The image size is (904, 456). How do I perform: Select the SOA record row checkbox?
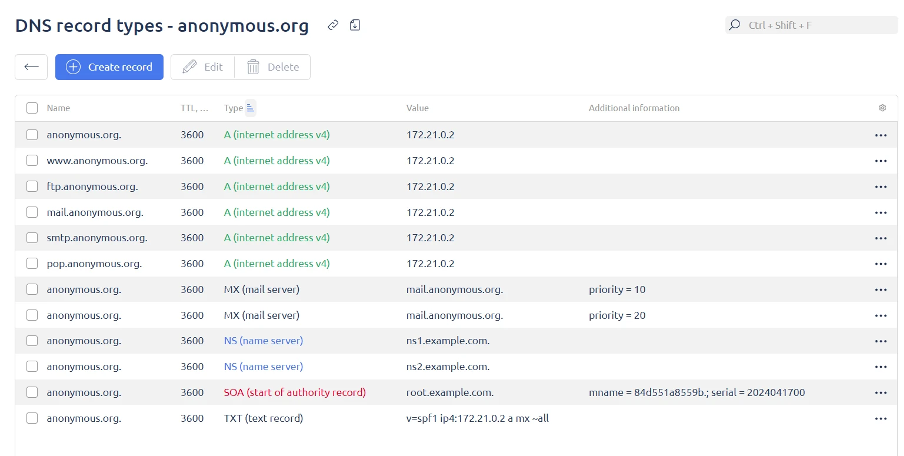click(32, 393)
